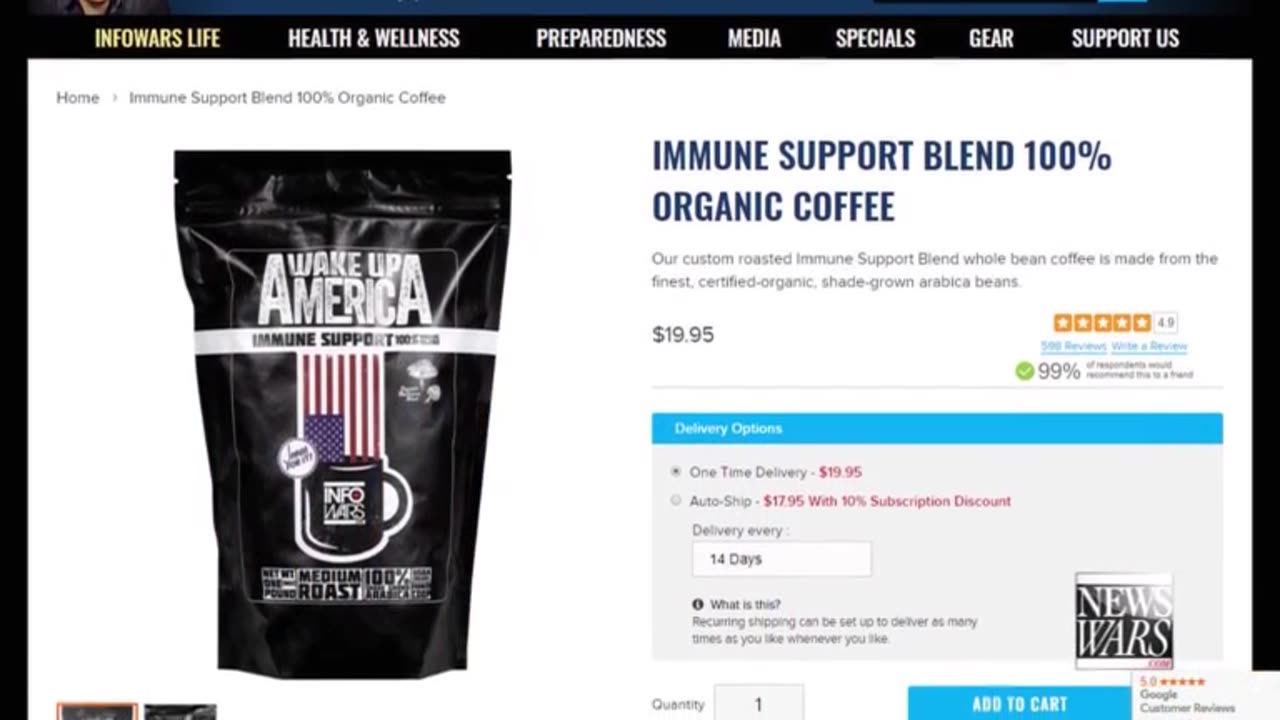
Task: Click the Write a Review link
Action: [x=1149, y=346]
